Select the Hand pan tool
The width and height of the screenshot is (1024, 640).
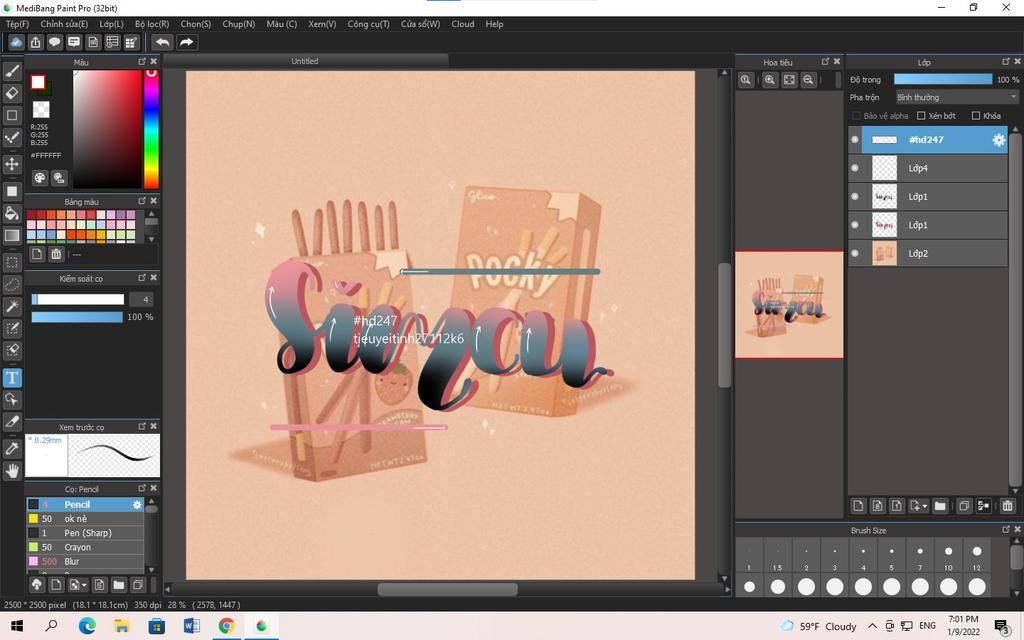pyautogui.click(x=12, y=470)
